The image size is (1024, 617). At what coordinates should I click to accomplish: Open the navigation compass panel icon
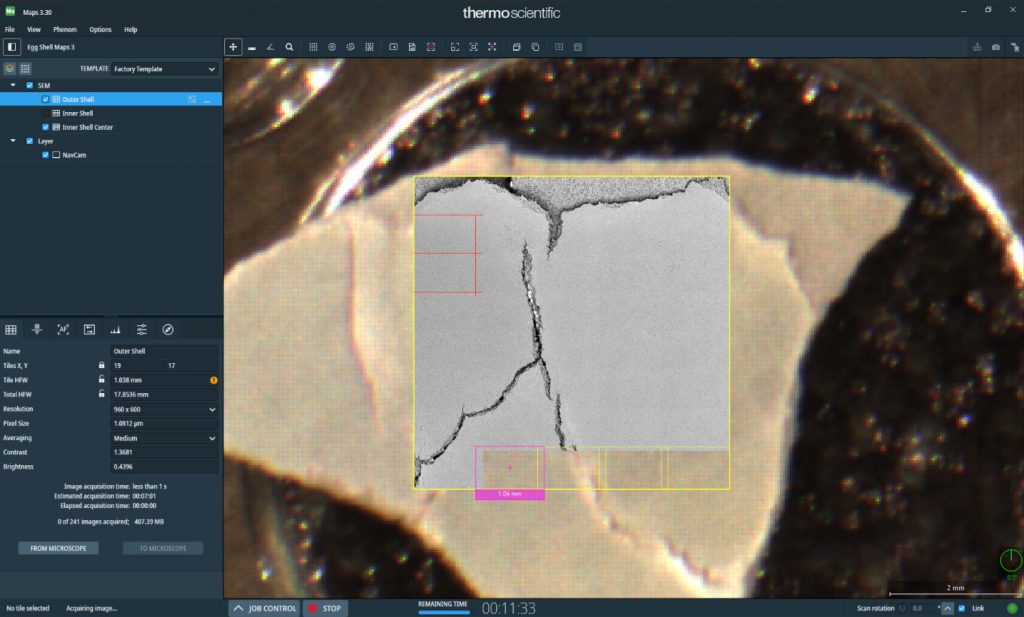coord(167,329)
